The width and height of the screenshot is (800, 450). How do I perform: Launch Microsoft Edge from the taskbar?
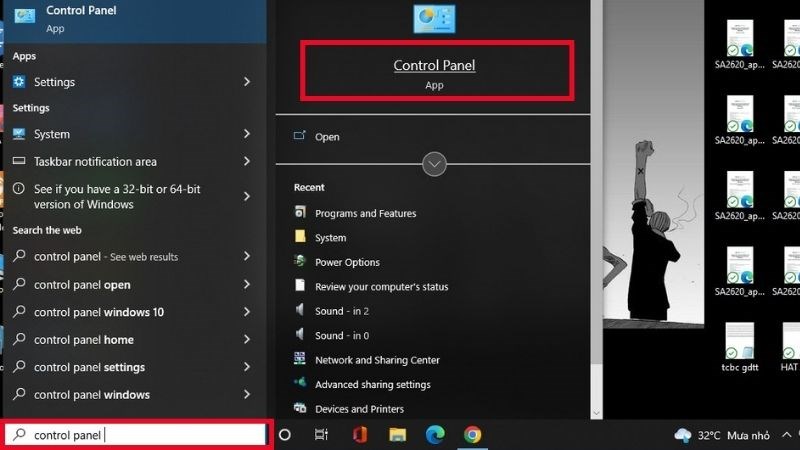435,435
